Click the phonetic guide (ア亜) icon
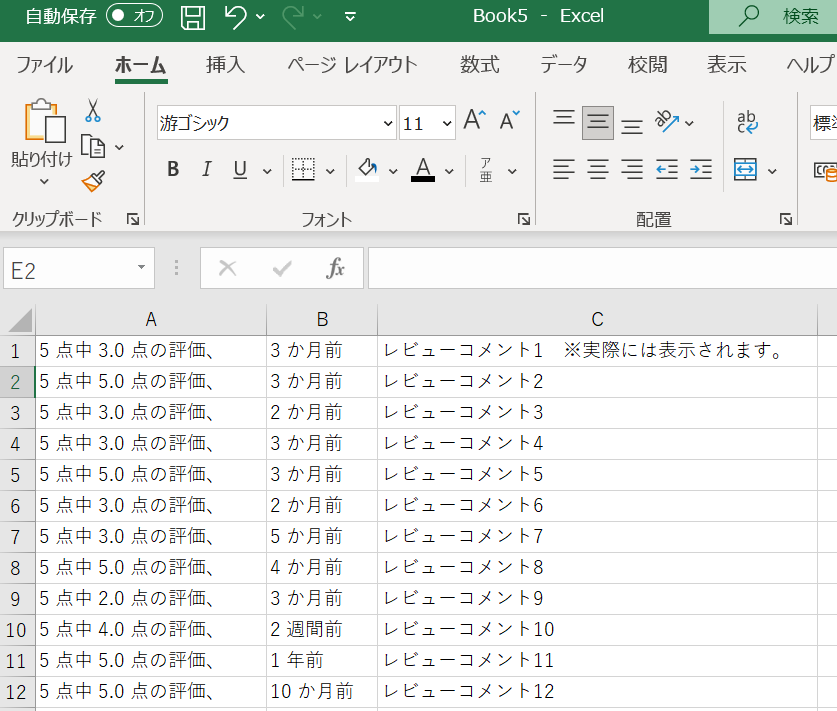 [486, 170]
